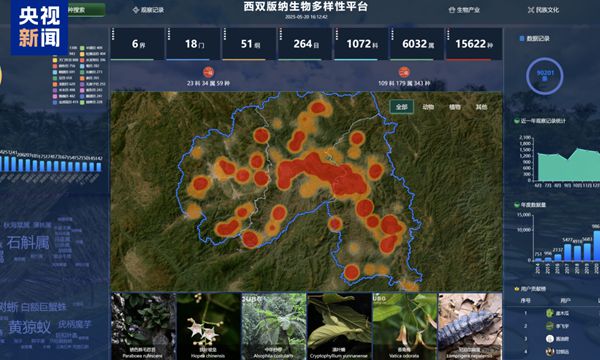Open the 生物产业 section icon

coord(452,10)
